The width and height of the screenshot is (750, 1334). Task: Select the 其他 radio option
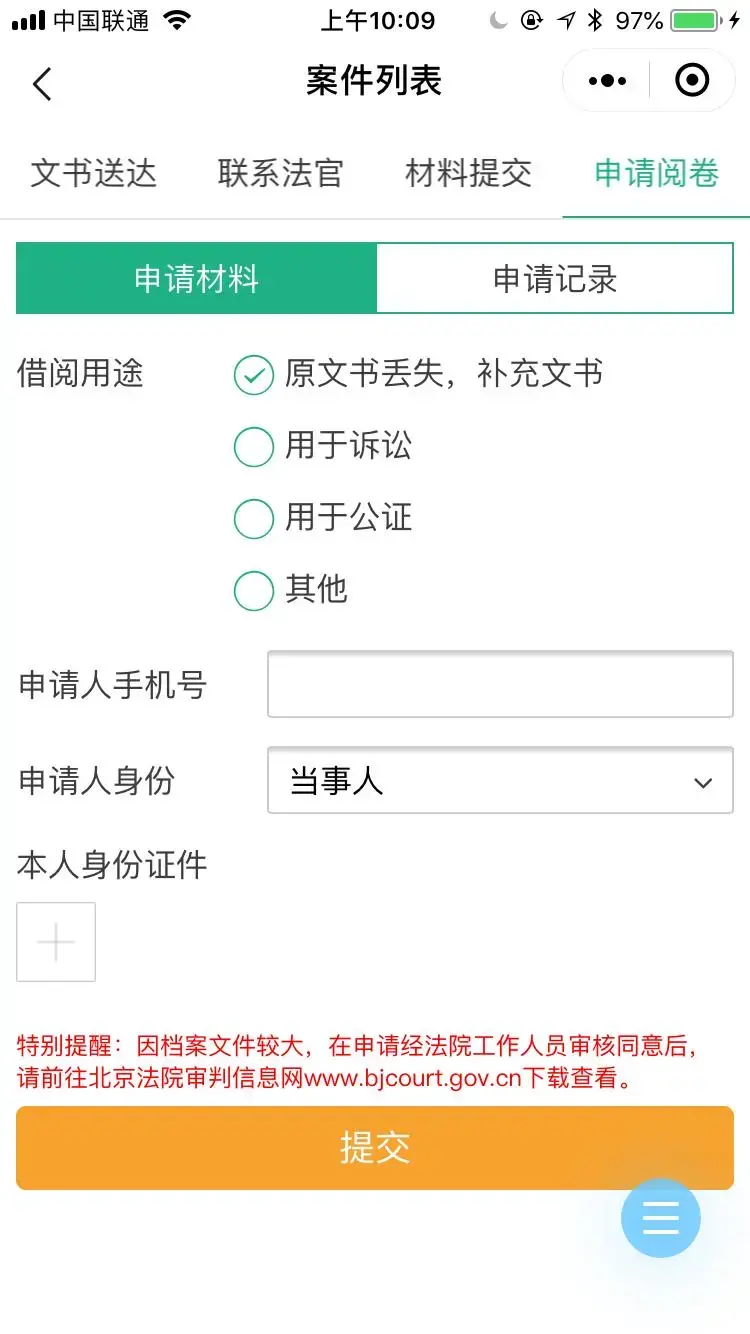tap(254, 591)
